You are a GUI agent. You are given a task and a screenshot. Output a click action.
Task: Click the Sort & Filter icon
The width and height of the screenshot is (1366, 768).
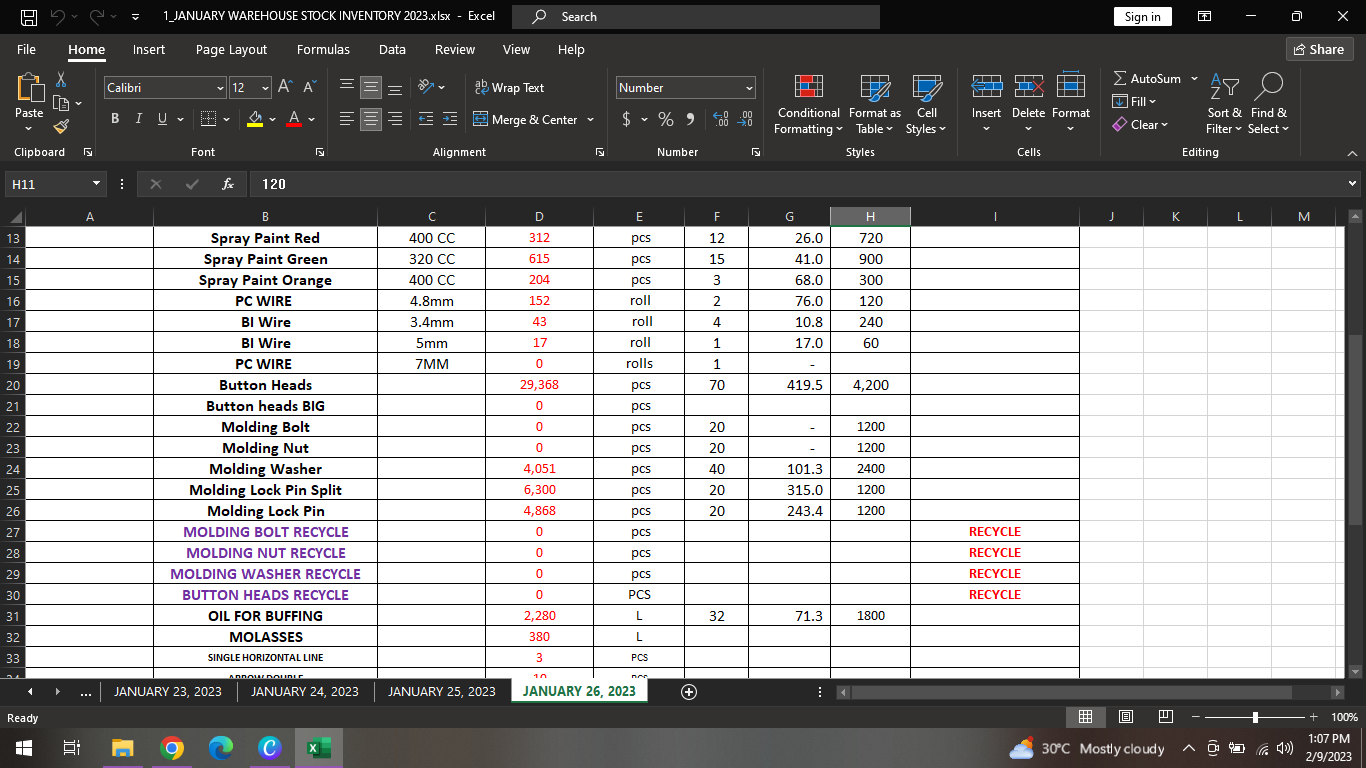pyautogui.click(x=1224, y=88)
